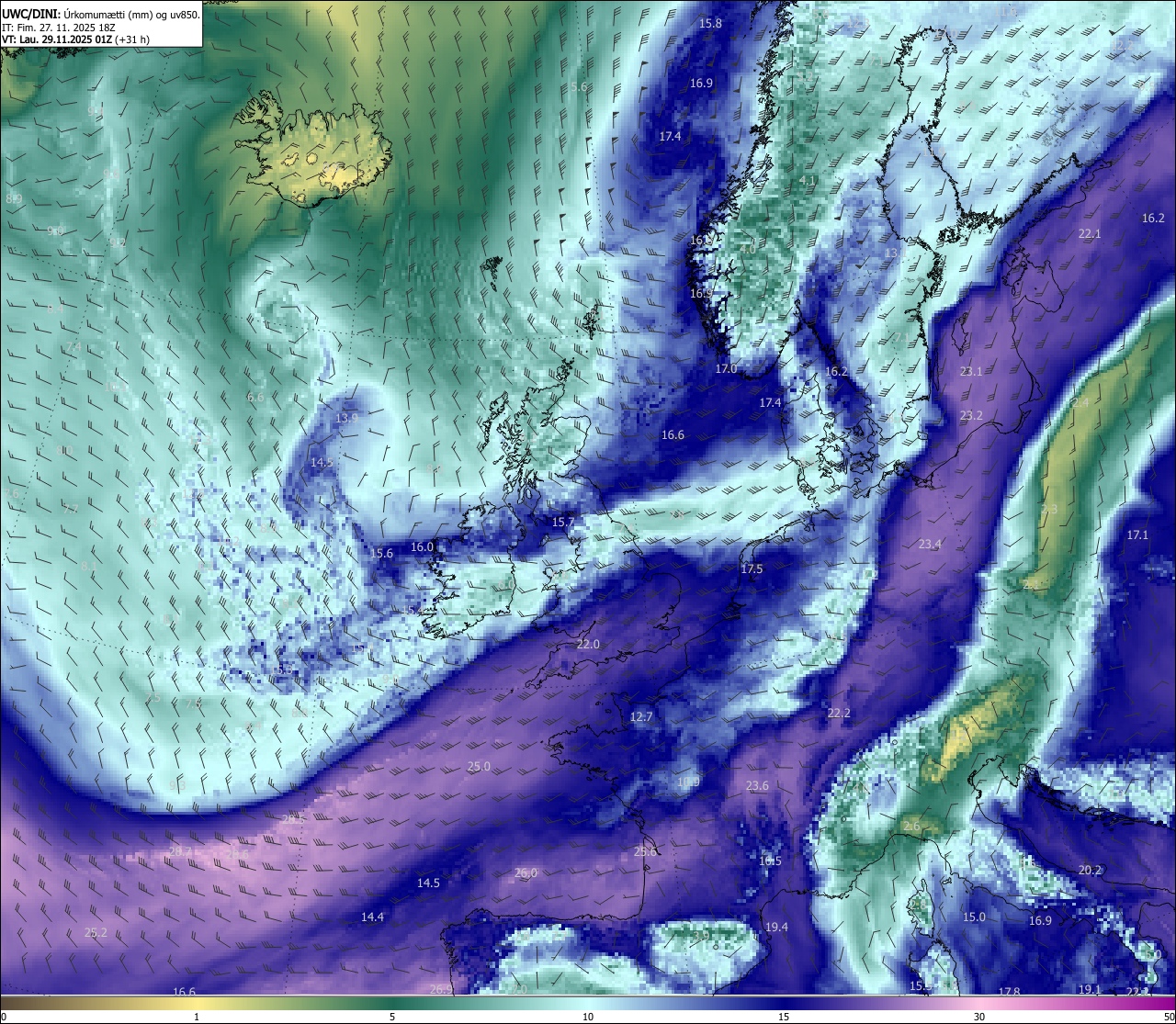Screen dimensions: 1176x1024
Task: Click the '30' tick on the color scale
Action: point(979,1017)
